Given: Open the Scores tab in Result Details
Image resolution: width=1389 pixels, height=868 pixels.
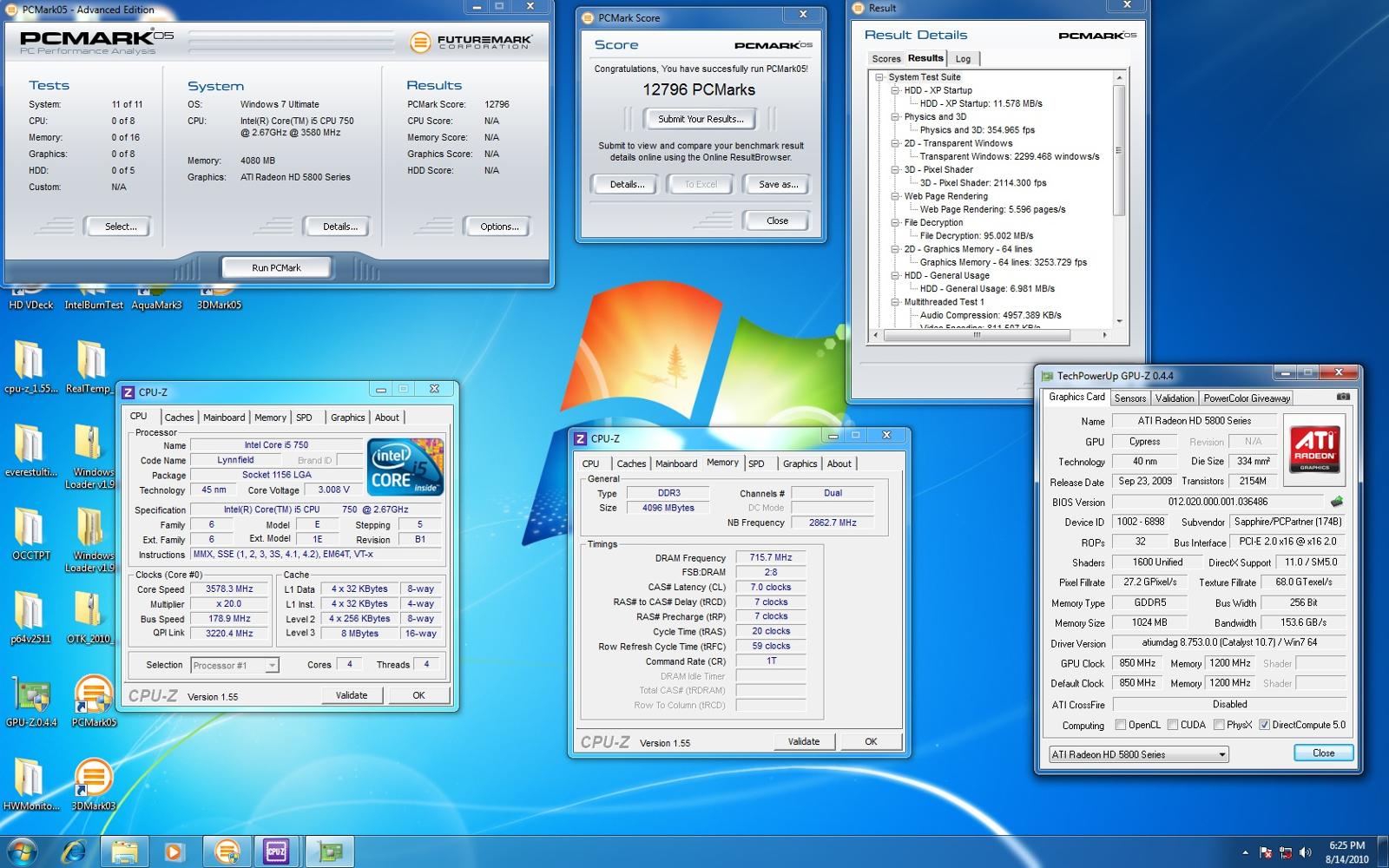Looking at the screenshot, I should [x=886, y=59].
